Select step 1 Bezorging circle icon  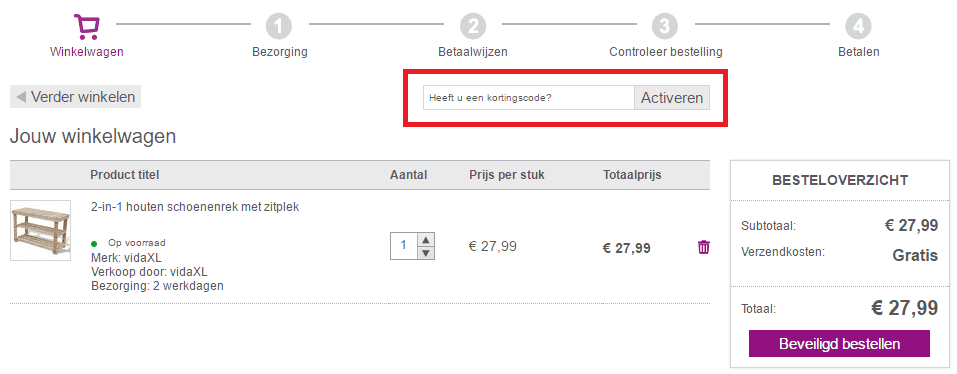point(280,27)
